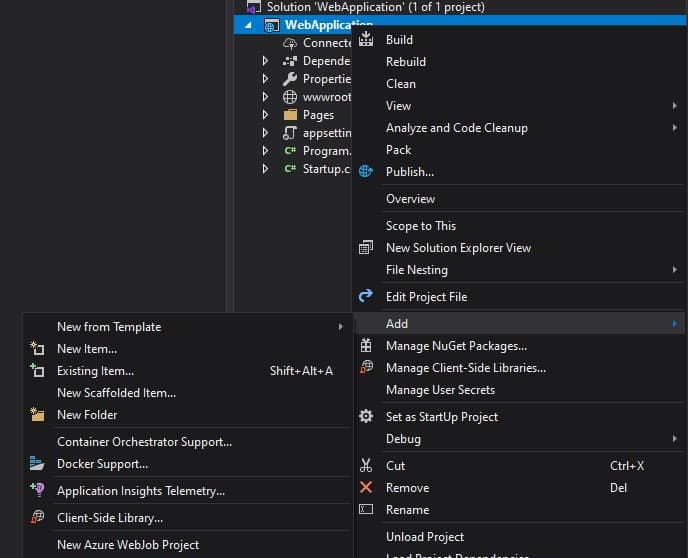
Task: Click the Set as StartUp Project gear icon
Action: (366, 417)
